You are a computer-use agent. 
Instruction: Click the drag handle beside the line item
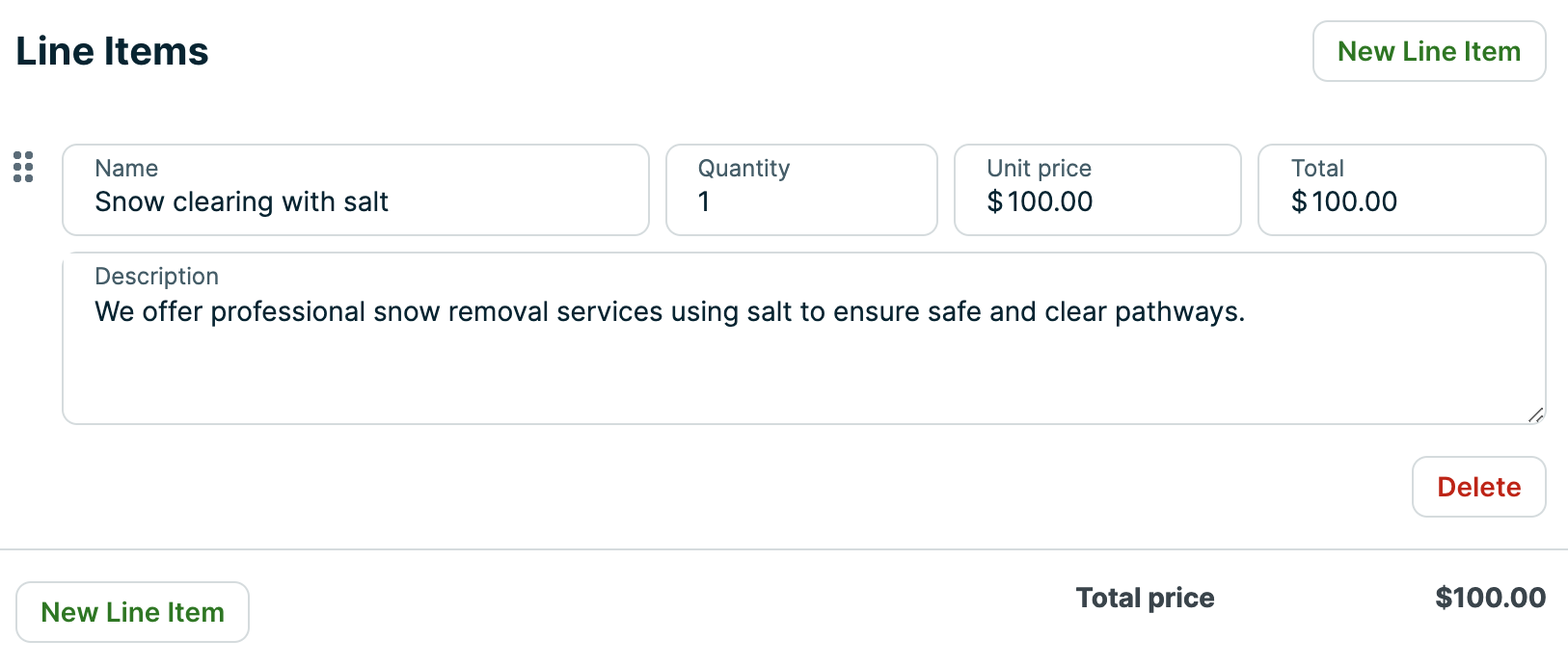23,167
